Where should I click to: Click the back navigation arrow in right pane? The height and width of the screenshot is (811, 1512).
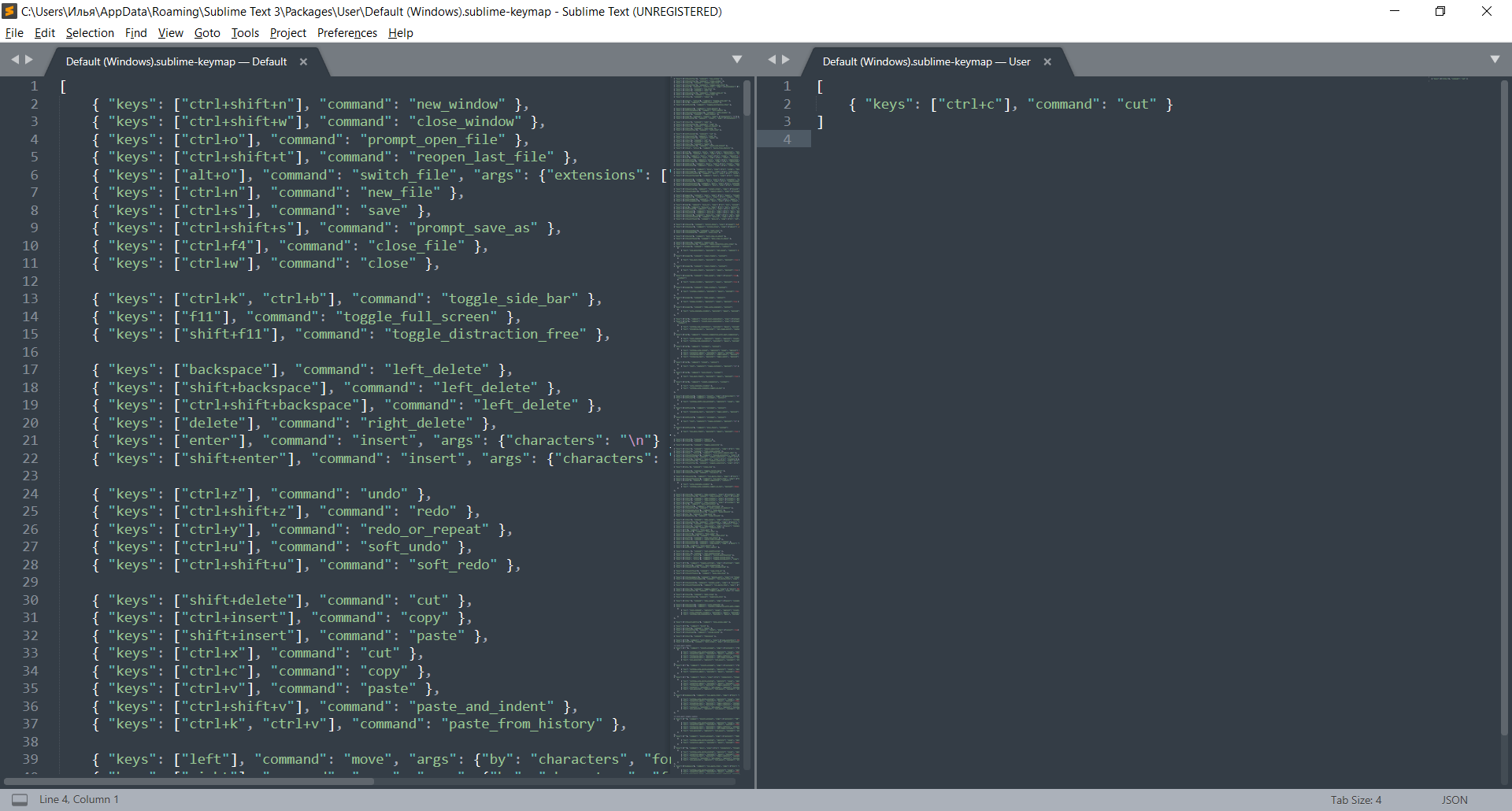[x=772, y=58]
